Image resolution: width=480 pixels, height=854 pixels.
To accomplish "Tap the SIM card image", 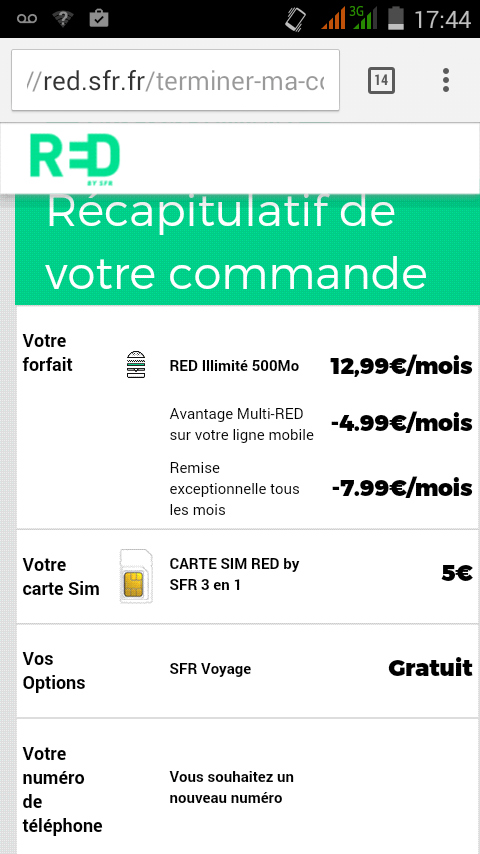I will point(136,576).
